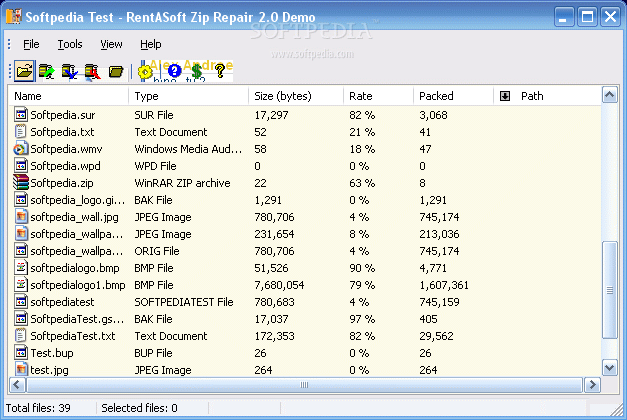This screenshot has width=627, height=420.
Task: Select the softpedia_logo.gi... file name
Action: pos(78,200)
